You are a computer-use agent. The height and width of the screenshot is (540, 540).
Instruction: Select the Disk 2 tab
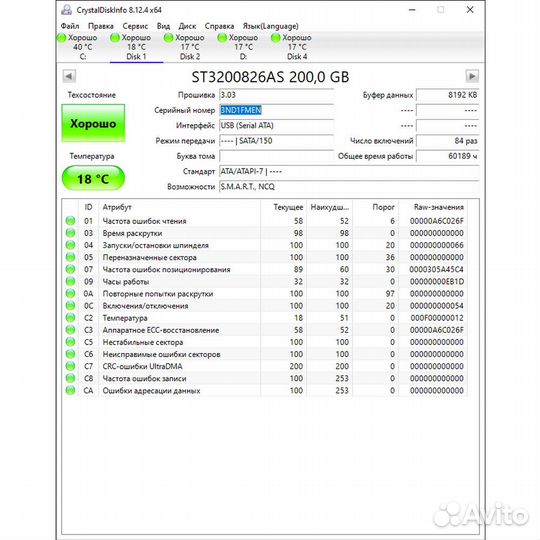click(190, 47)
